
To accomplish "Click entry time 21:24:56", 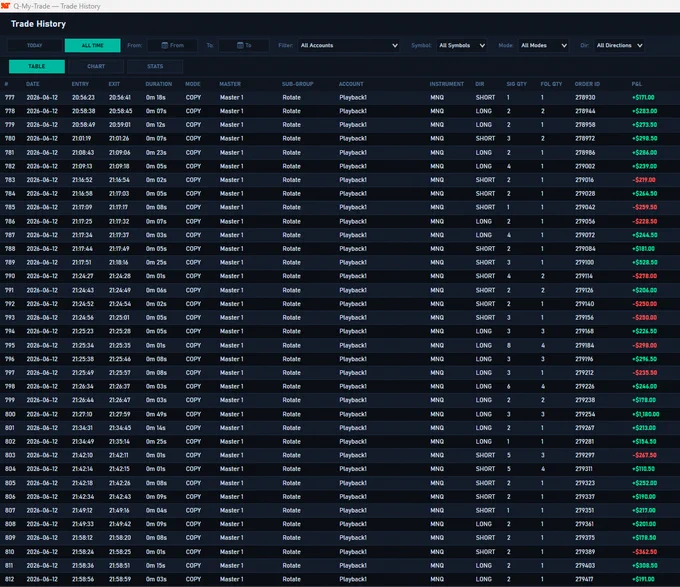I will point(83,318).
